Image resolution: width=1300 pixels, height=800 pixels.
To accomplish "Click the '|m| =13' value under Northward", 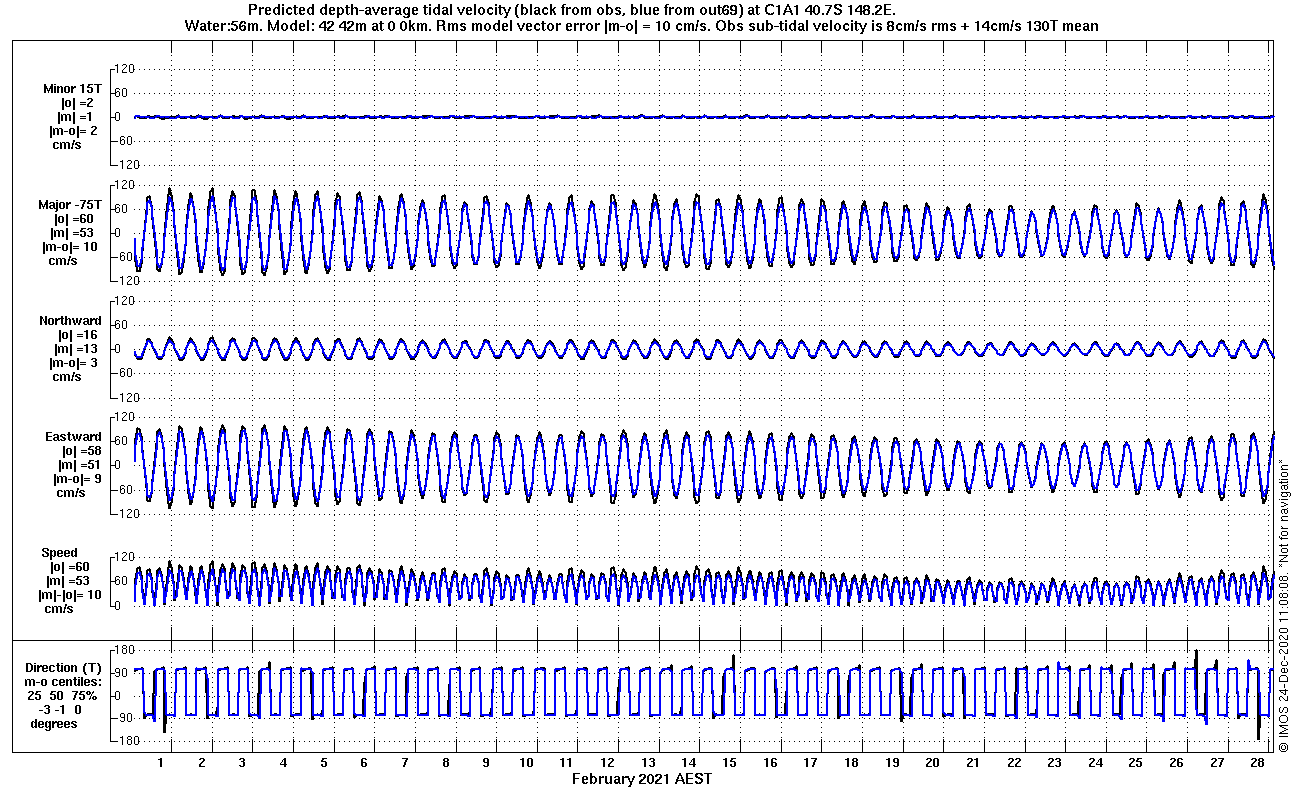I will click(x=77, y=348).
